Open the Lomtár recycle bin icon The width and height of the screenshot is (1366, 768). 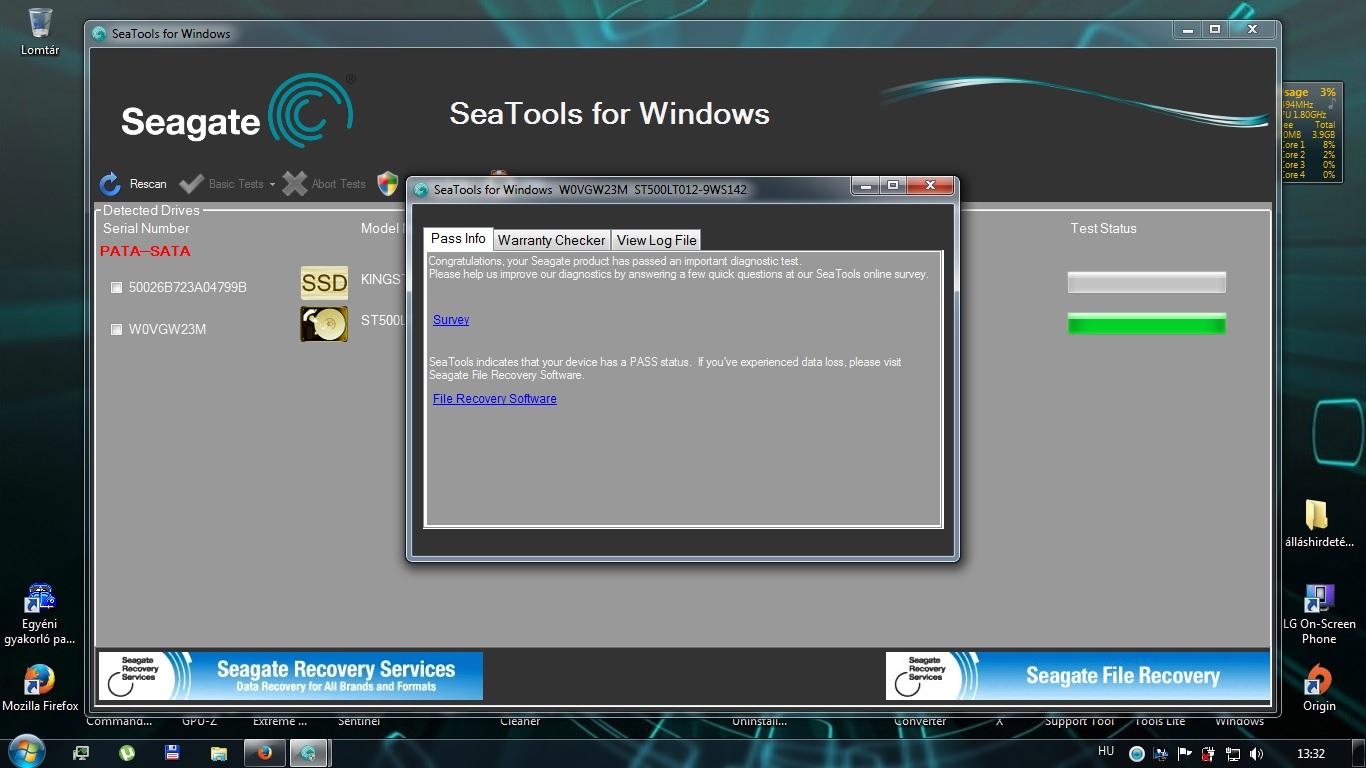coord(40,32)
